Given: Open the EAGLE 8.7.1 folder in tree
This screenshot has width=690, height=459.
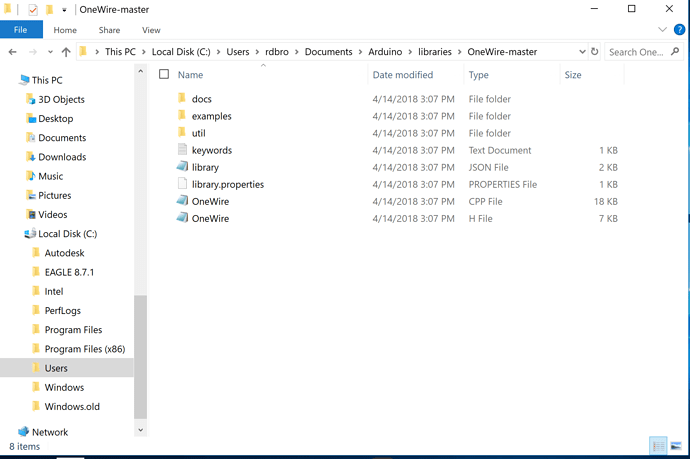Looking at the screenshot, I should [69, 272].
